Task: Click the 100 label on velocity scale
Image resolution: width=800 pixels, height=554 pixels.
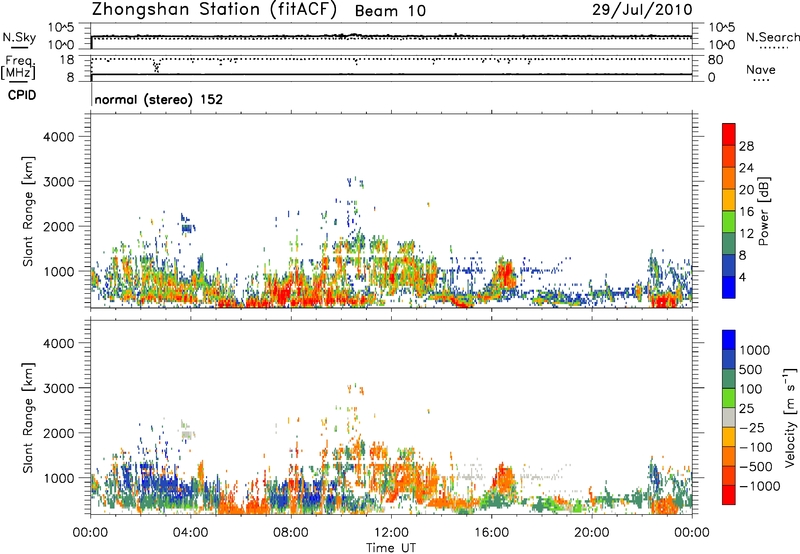Action: [x=751, y=389]
